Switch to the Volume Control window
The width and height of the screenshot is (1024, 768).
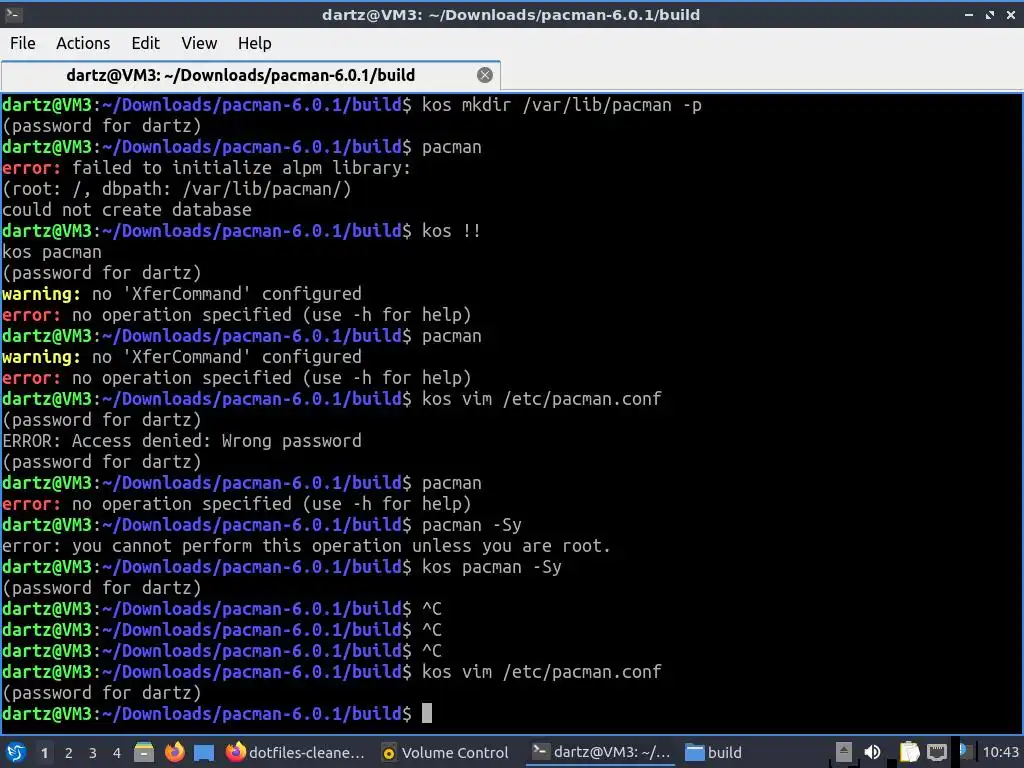coord(445,752)
